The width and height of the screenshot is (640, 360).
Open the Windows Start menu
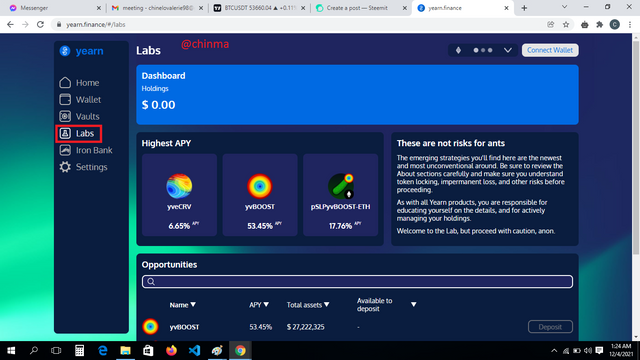(11, 350)
